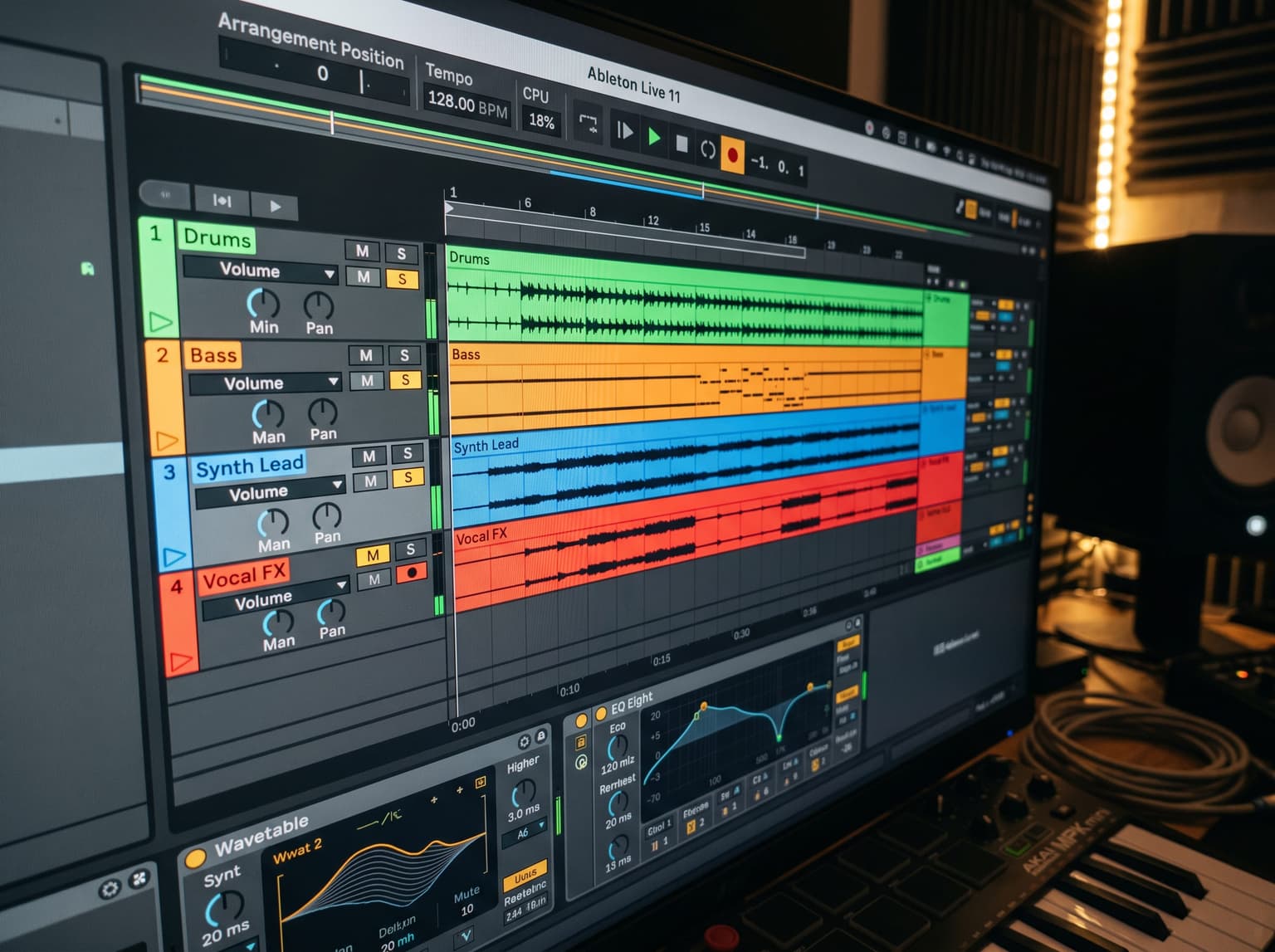
Task: Click the red record-arm button on Vocal FX
Action: (412, 573)
